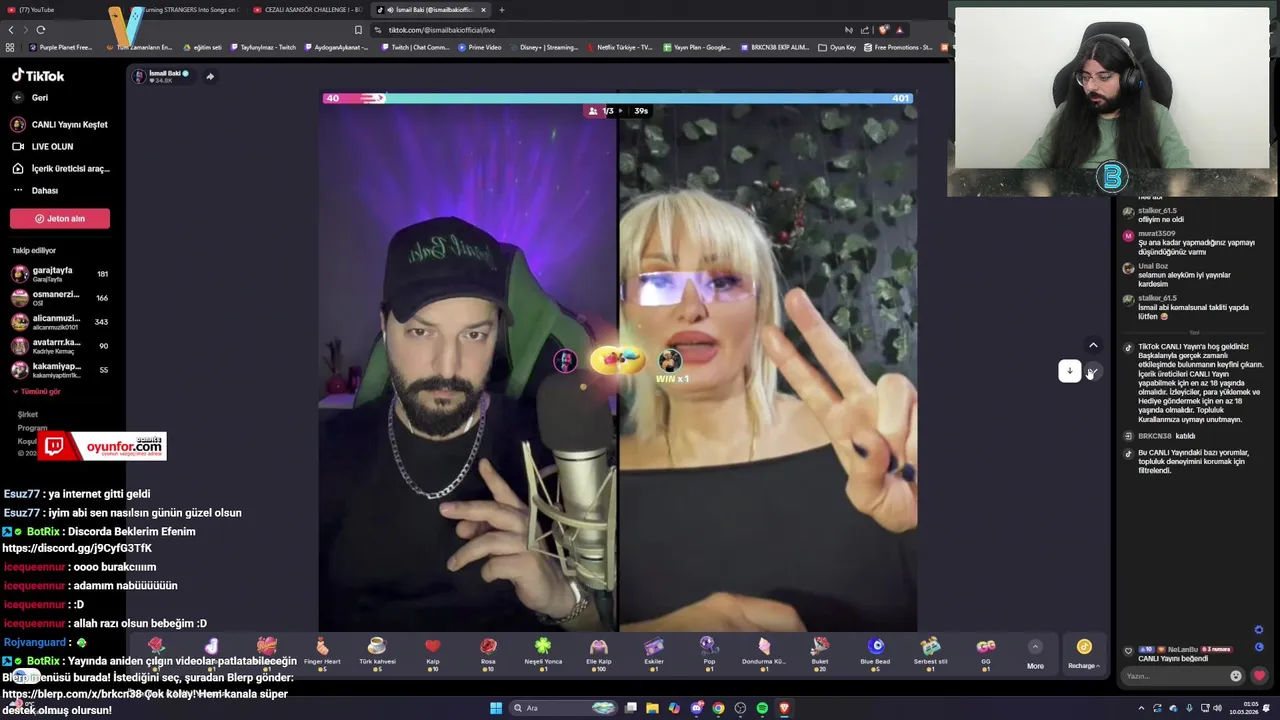This screenshot has height=720, width=1280.
Task: Go back with Geri in sidebar
Action: pyautogui.click(x=30, y=98)
